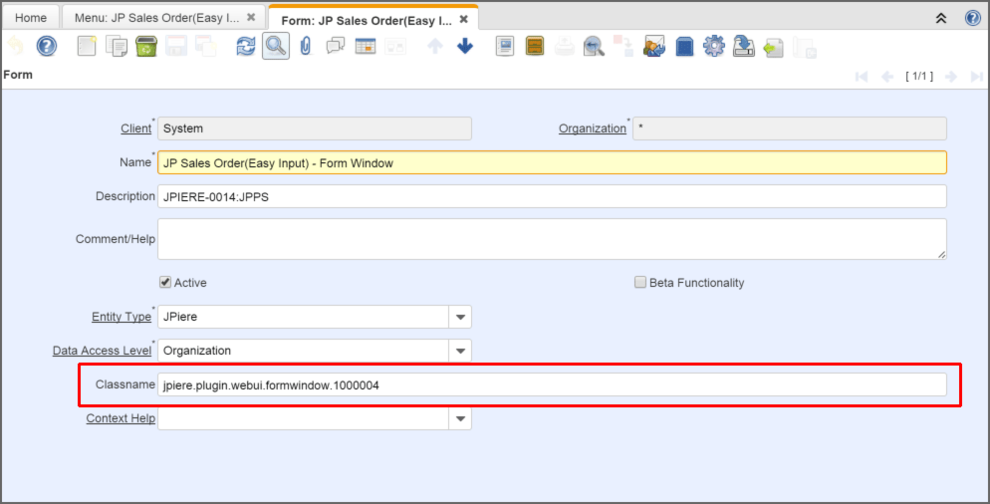Open the Data Access Level dropdown

460,351
